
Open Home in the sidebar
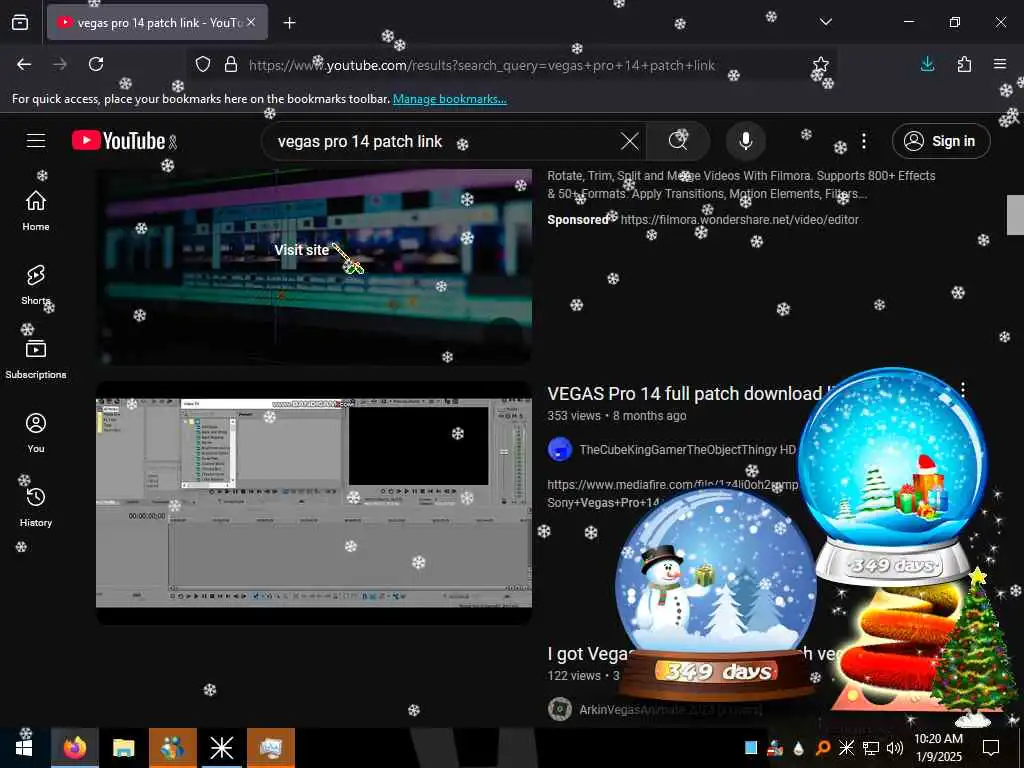click(x=36, y=210)
